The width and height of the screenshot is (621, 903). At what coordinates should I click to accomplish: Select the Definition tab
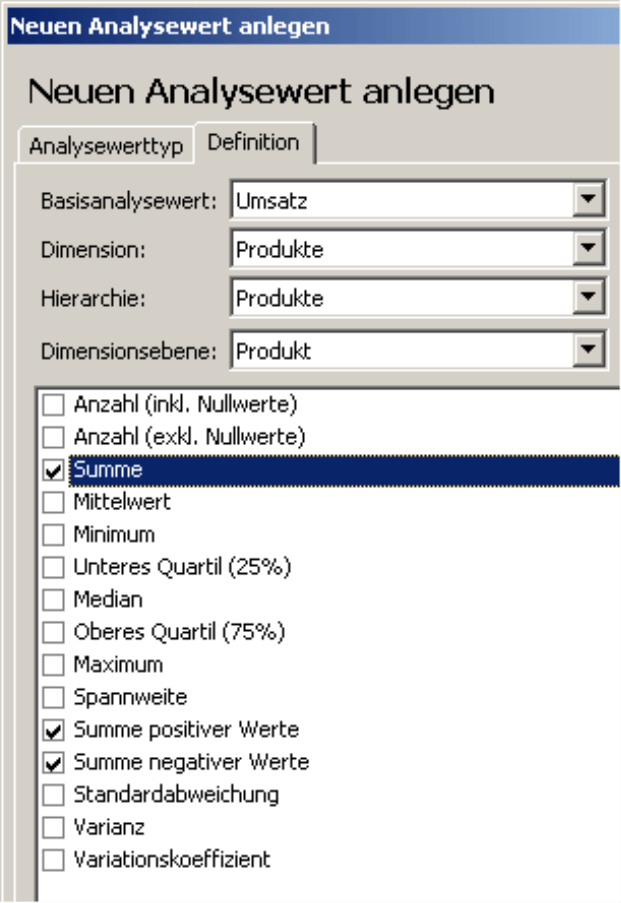[x=253, y=142]
